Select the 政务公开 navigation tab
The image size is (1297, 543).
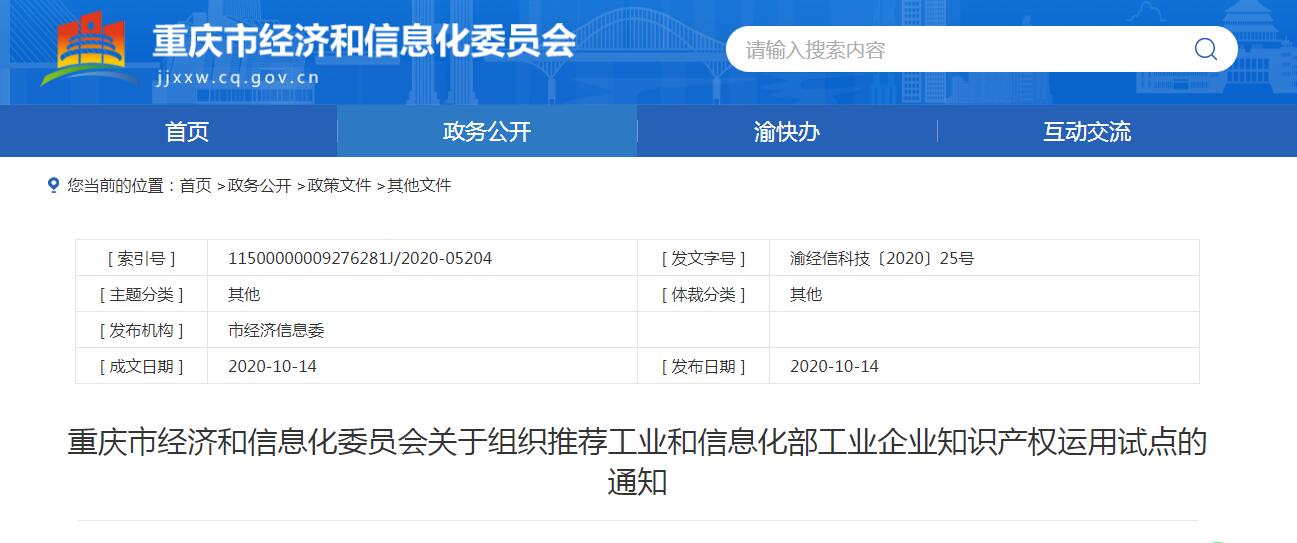pos(487,131)
